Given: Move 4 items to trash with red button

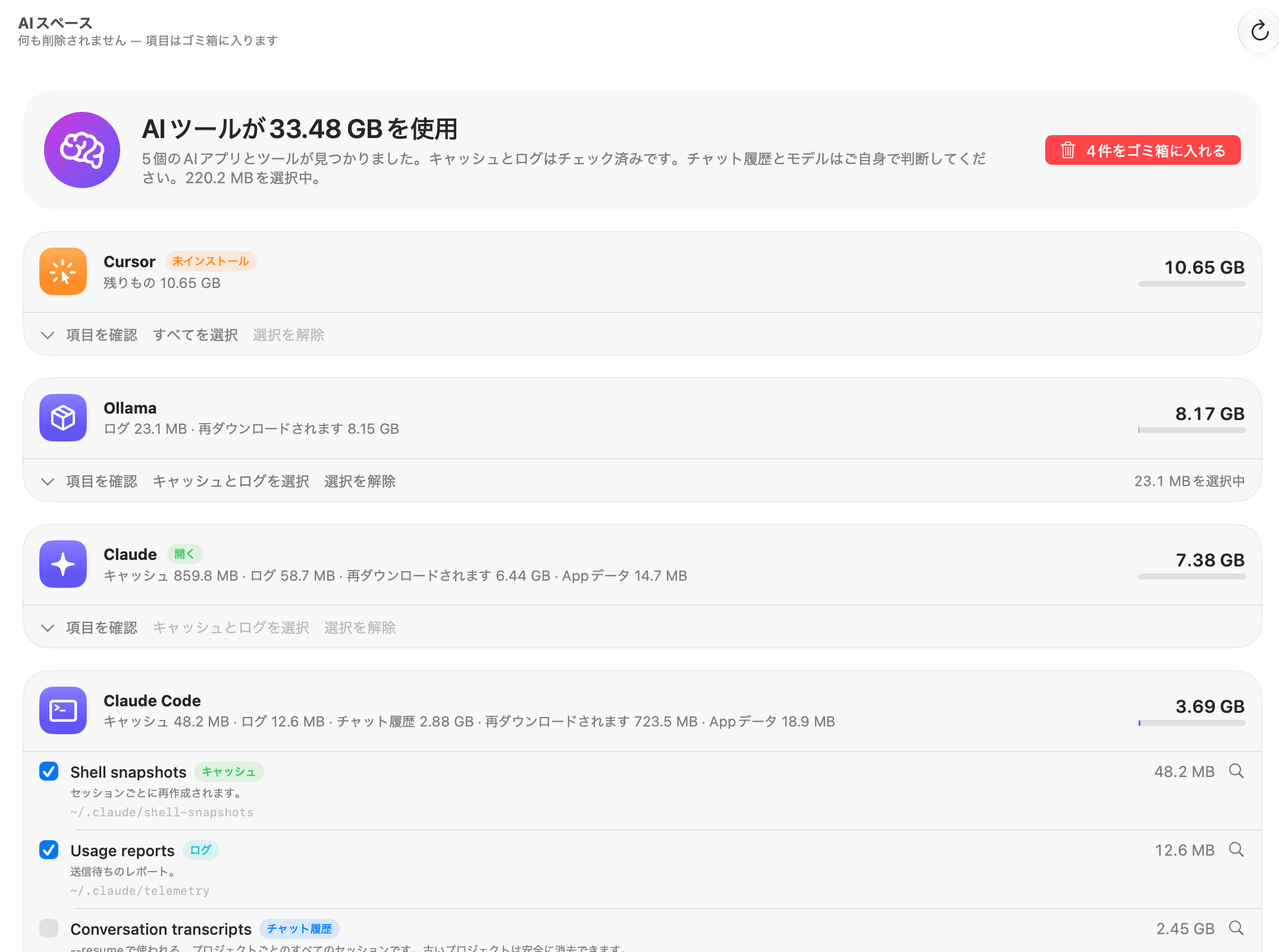Looking at the screenshot, I should tap(1143, 150).
